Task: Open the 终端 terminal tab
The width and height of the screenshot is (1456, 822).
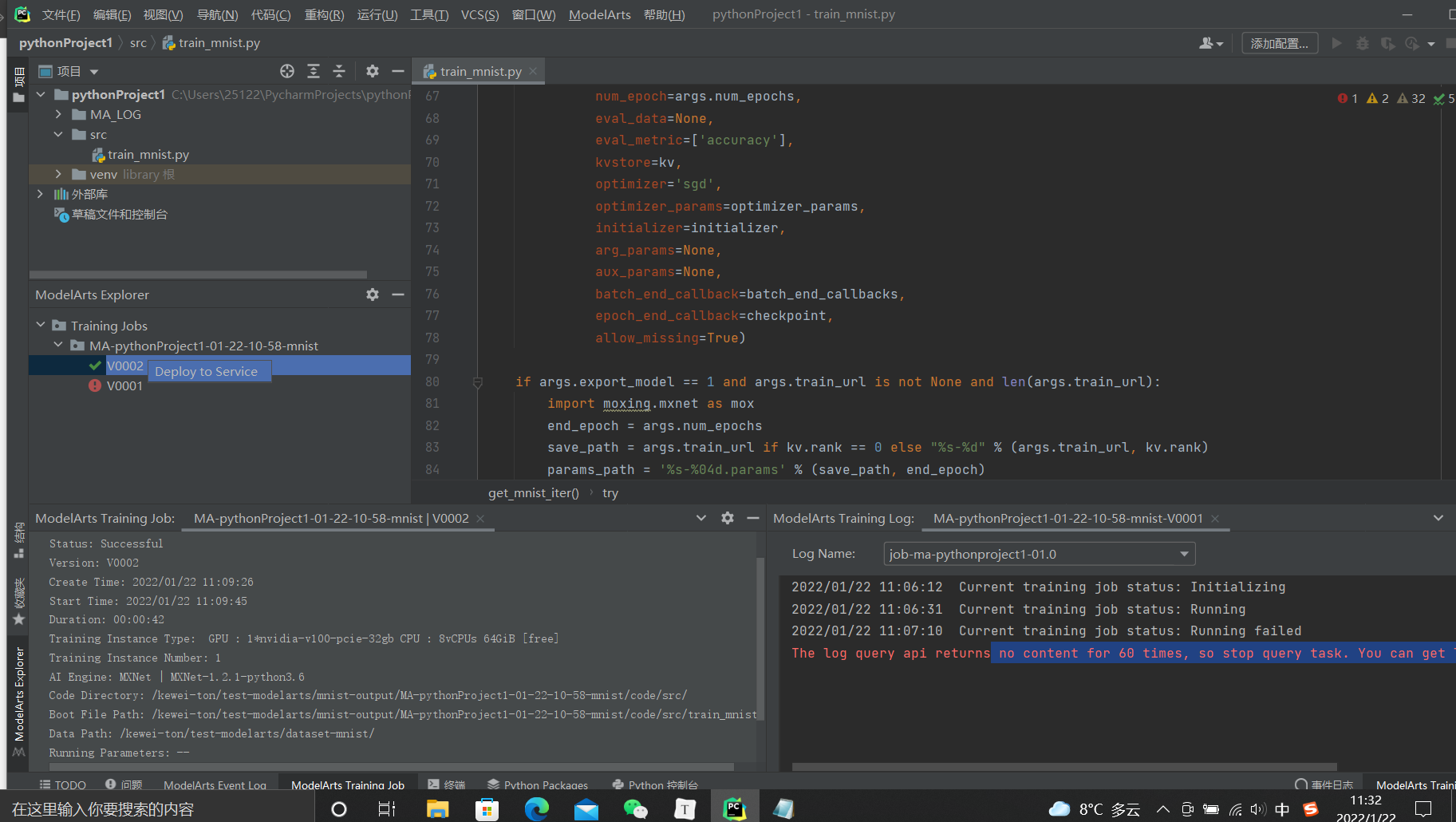Action: click(x=447, y=784)
